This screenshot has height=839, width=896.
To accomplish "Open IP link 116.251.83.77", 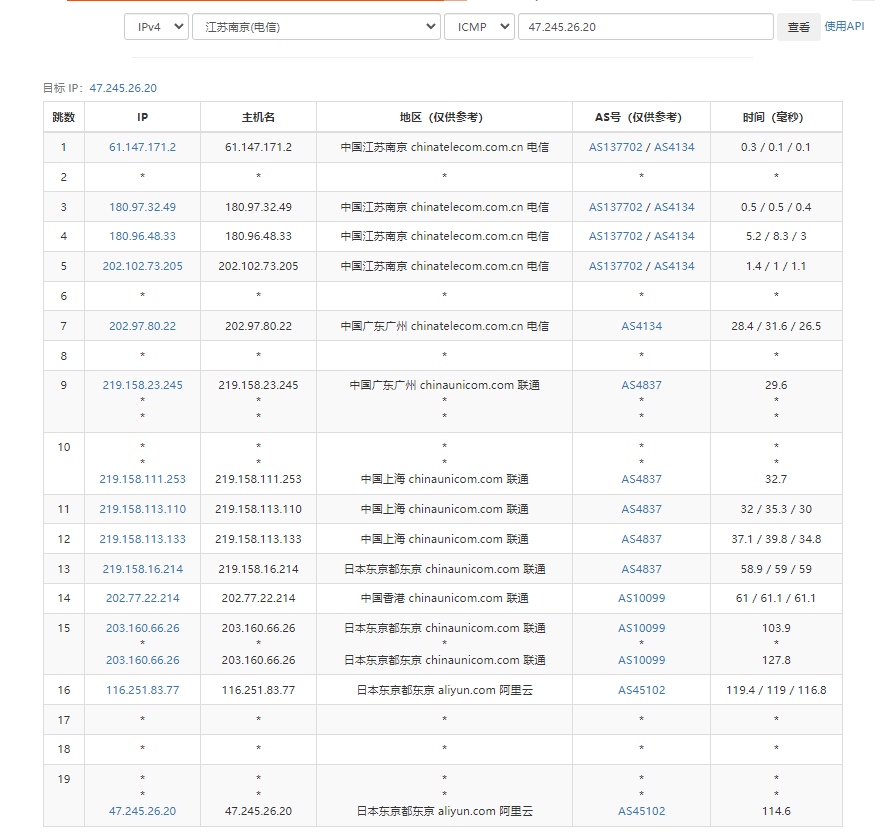I will 142,690.
